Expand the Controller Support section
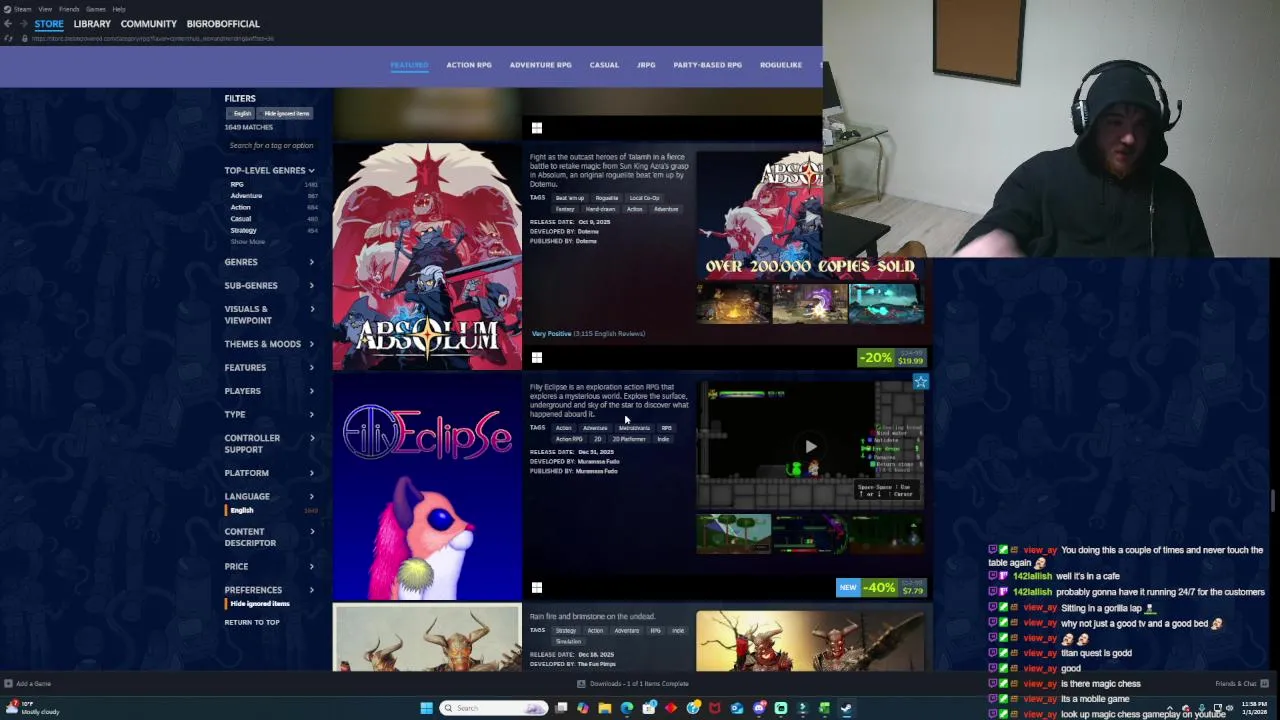The width and height of the screenshot is (1280, 720). click(269, 444)
